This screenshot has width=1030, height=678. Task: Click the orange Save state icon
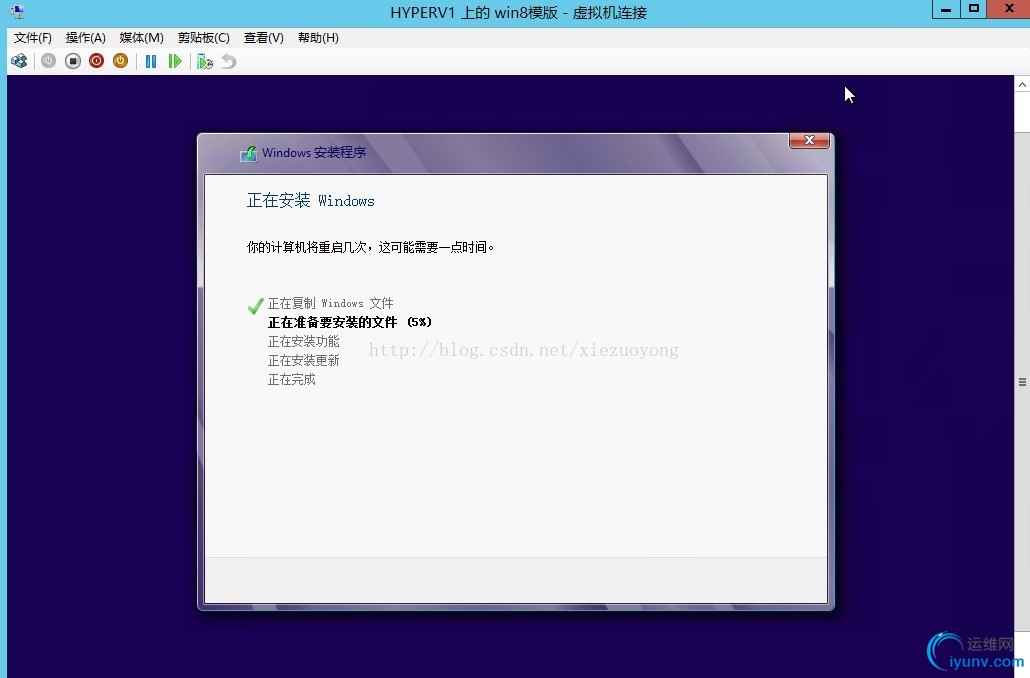(120, 61)
